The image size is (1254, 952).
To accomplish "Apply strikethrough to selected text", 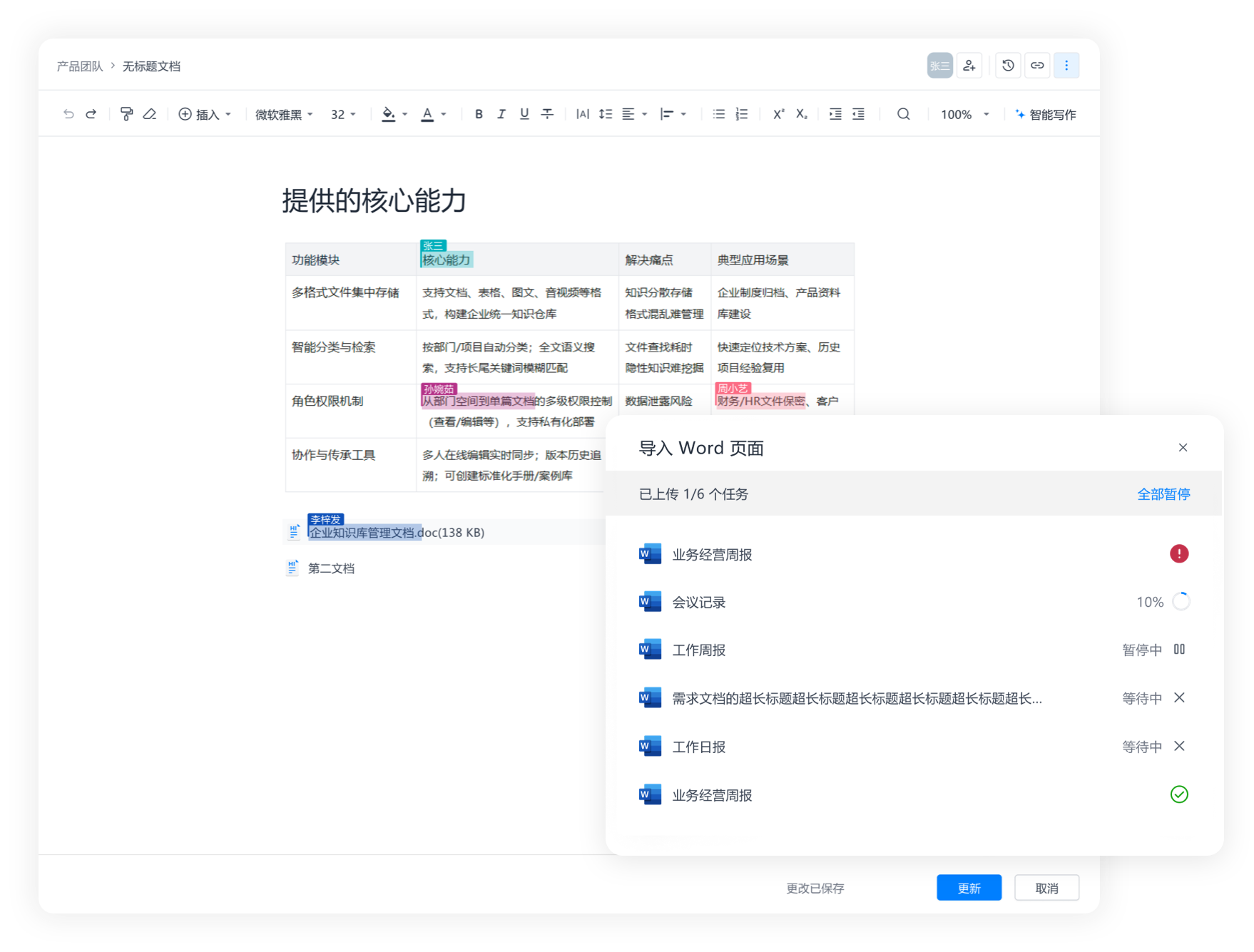I will click(547, 114).
